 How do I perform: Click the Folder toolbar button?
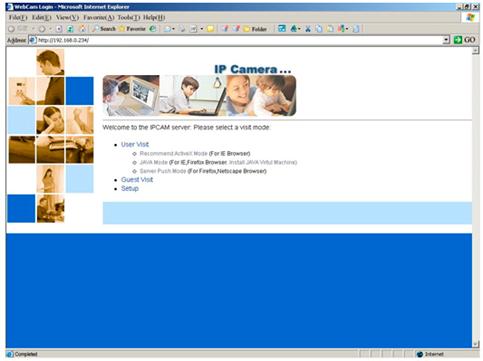click(x=255, y=29)
